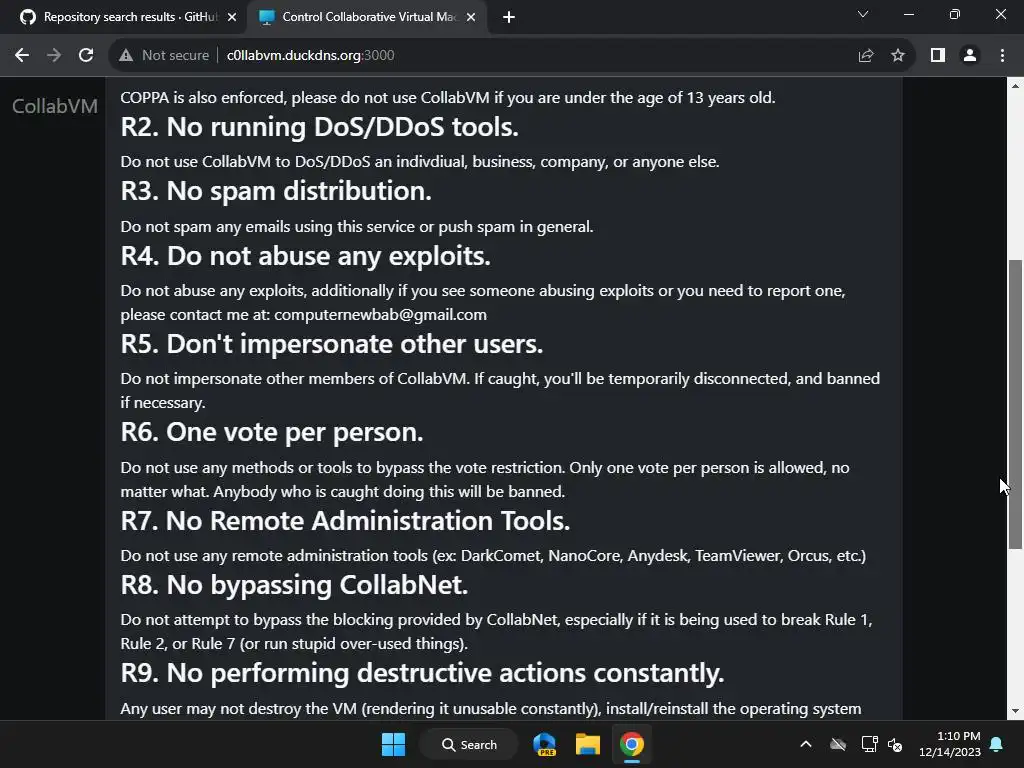This screenshot has width=1024, height=768.
Task: Click the R4. Do not abuse any exploits heading
Action: pyautogui.click(x=306, y=256)
